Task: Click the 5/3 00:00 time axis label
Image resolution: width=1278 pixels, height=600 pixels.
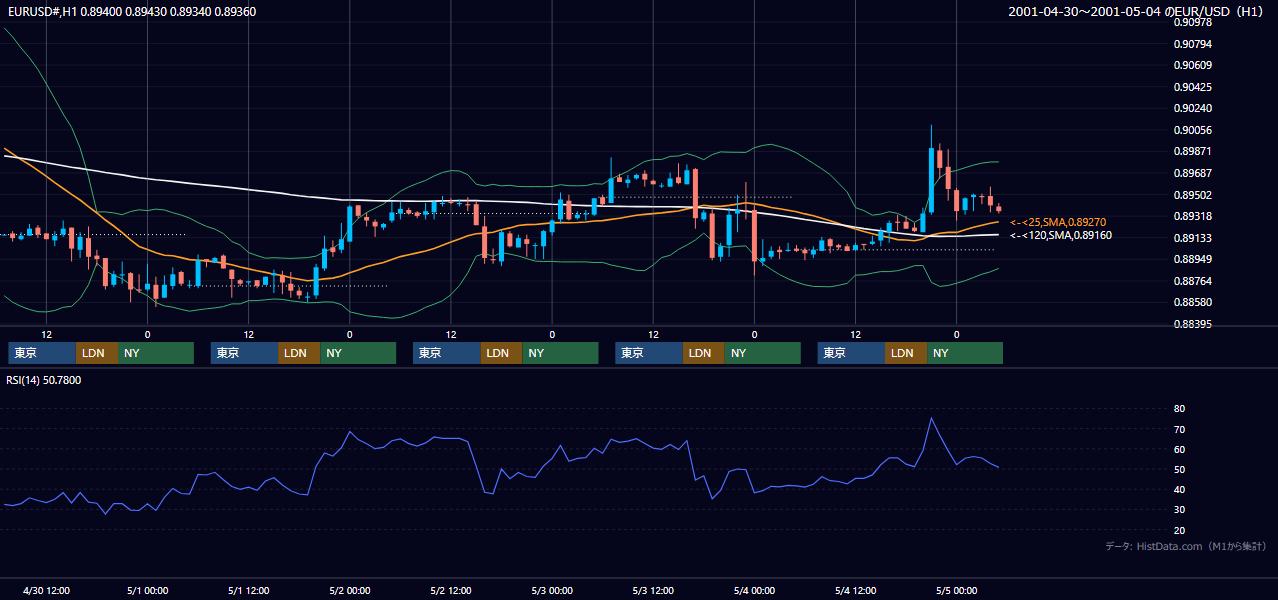Action: (x=552, y=590)
